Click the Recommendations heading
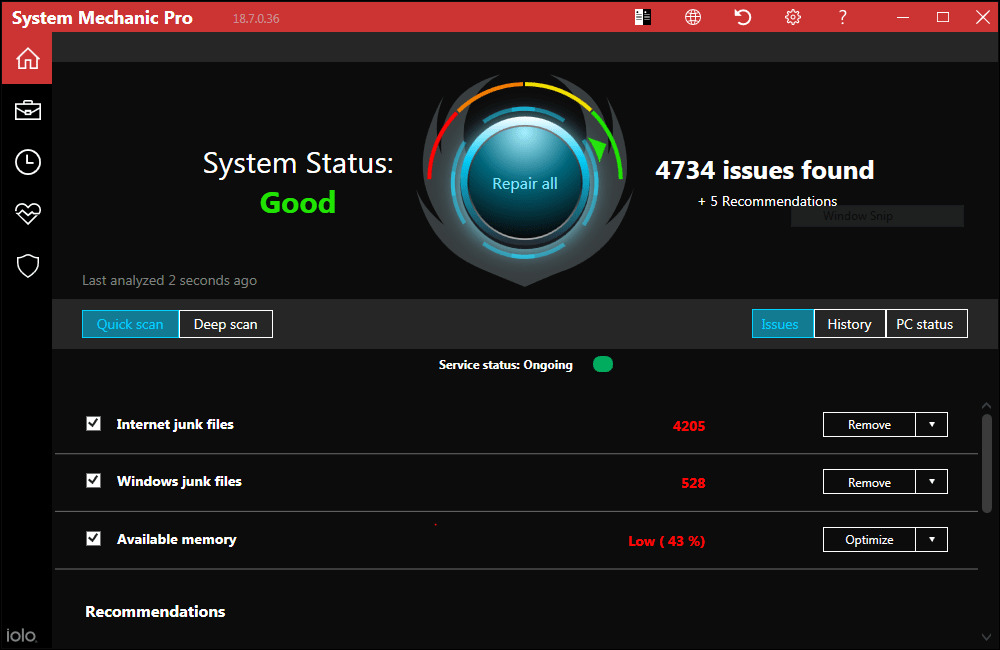The width and height of the screenshot is (1000, 650). (x=155, y=612)
